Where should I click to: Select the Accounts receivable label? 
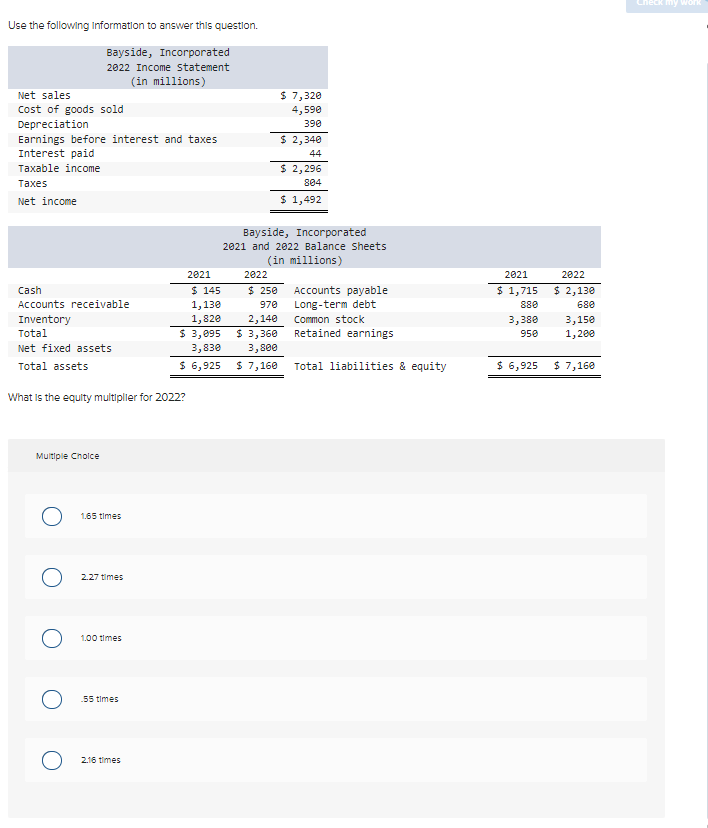(73, 305)
